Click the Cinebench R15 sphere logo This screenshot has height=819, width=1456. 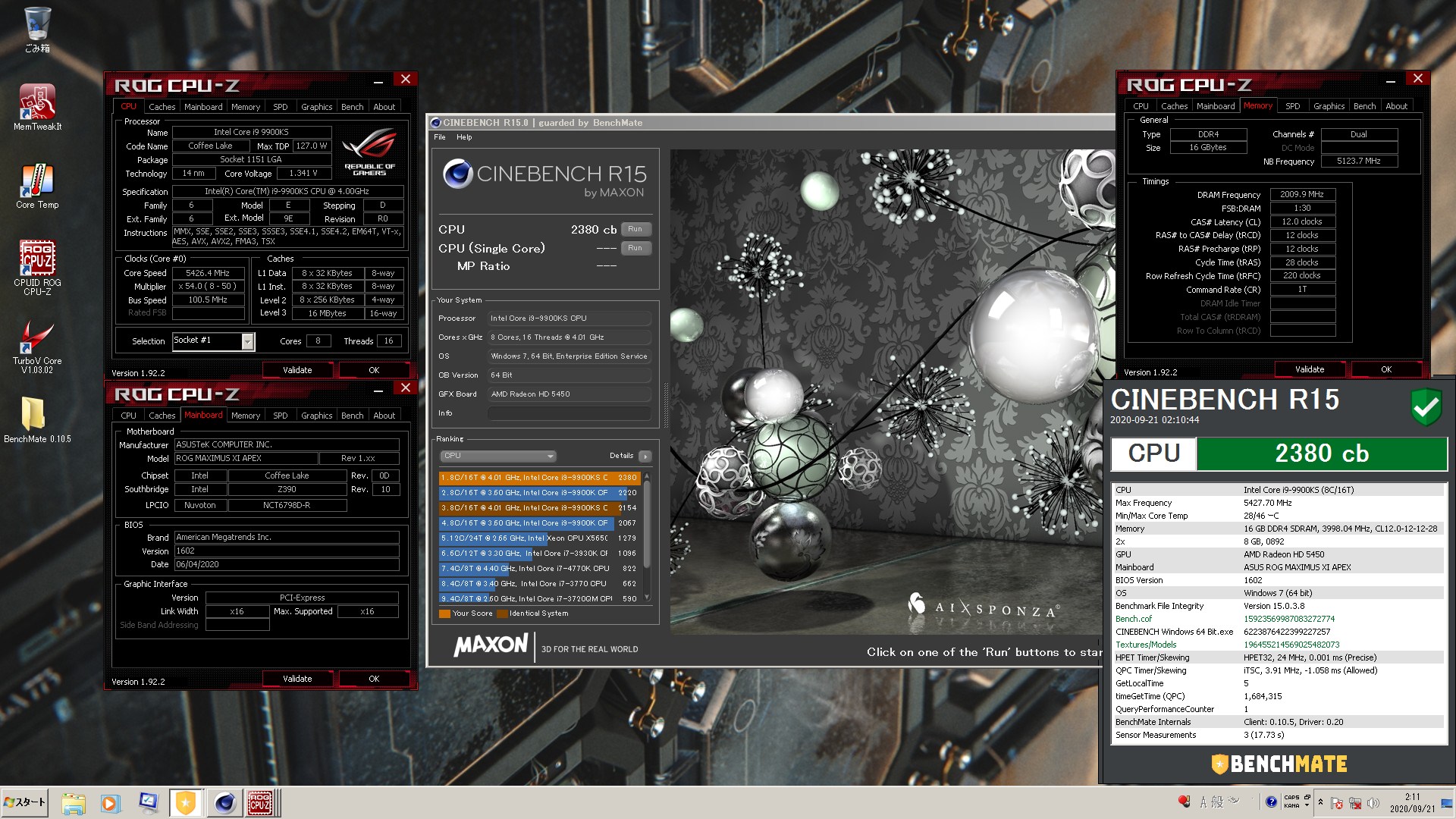point(458,174)
